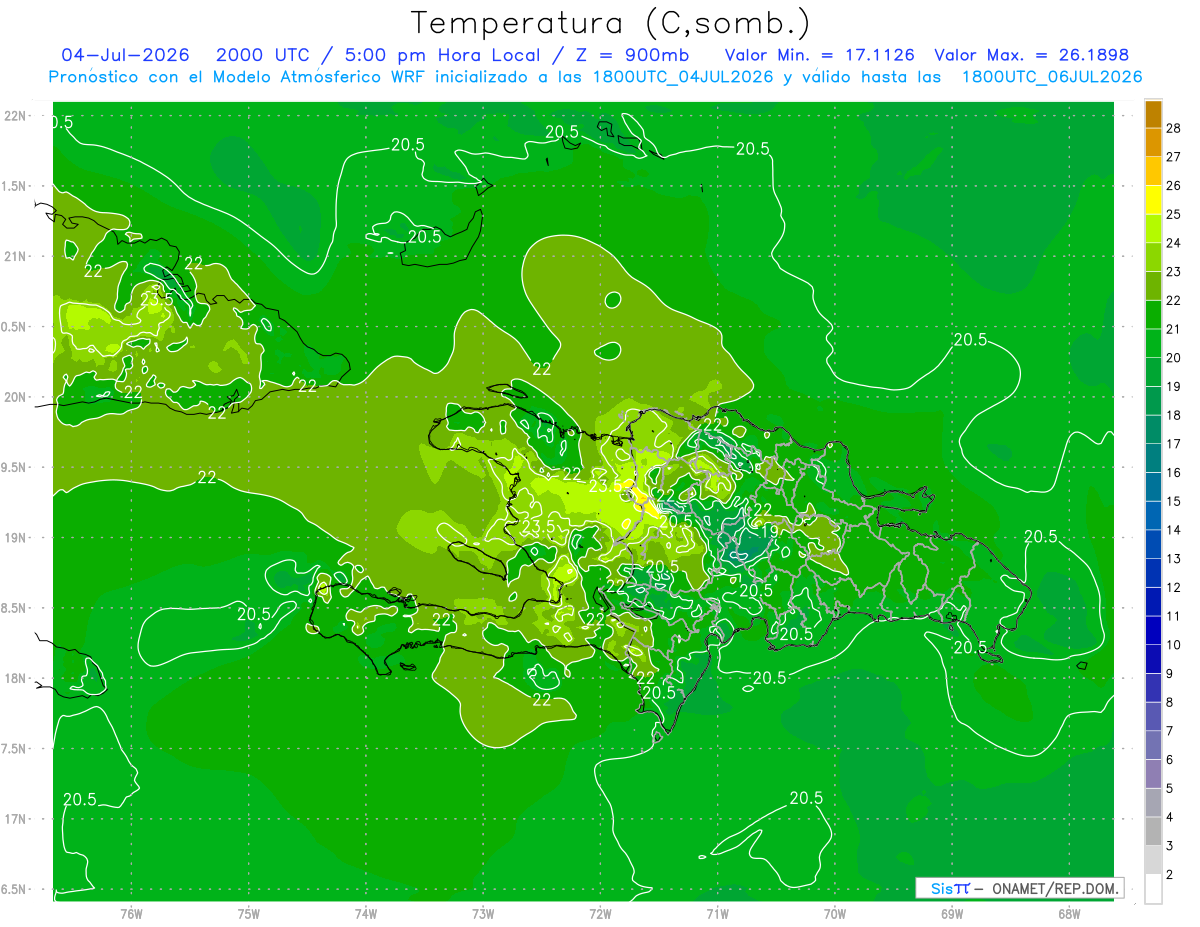The image size is (1200, 927).
Task: Click the legend scale value '28'
Action: [1174, 127]
